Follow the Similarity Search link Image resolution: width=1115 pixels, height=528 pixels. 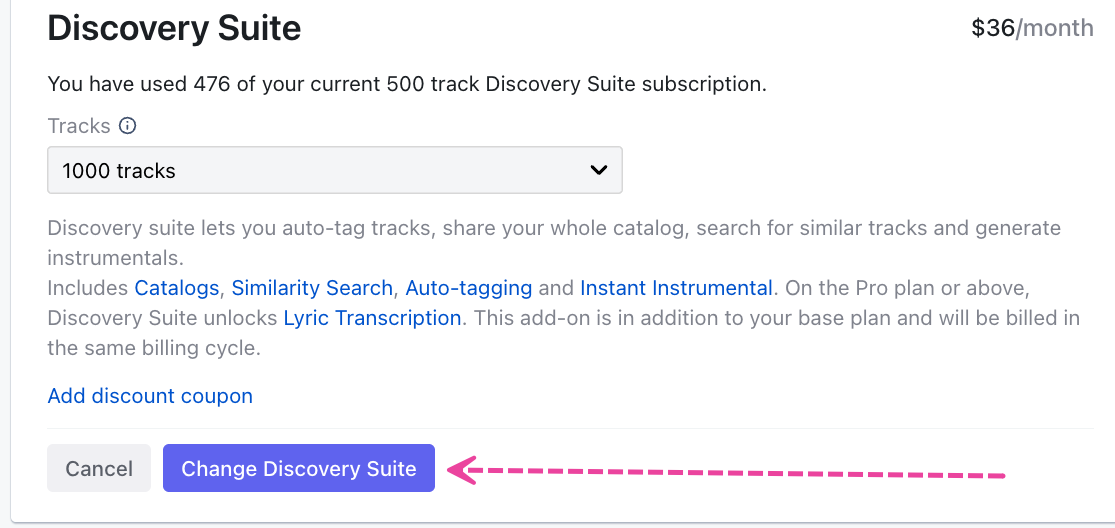(x=312, y=288)
